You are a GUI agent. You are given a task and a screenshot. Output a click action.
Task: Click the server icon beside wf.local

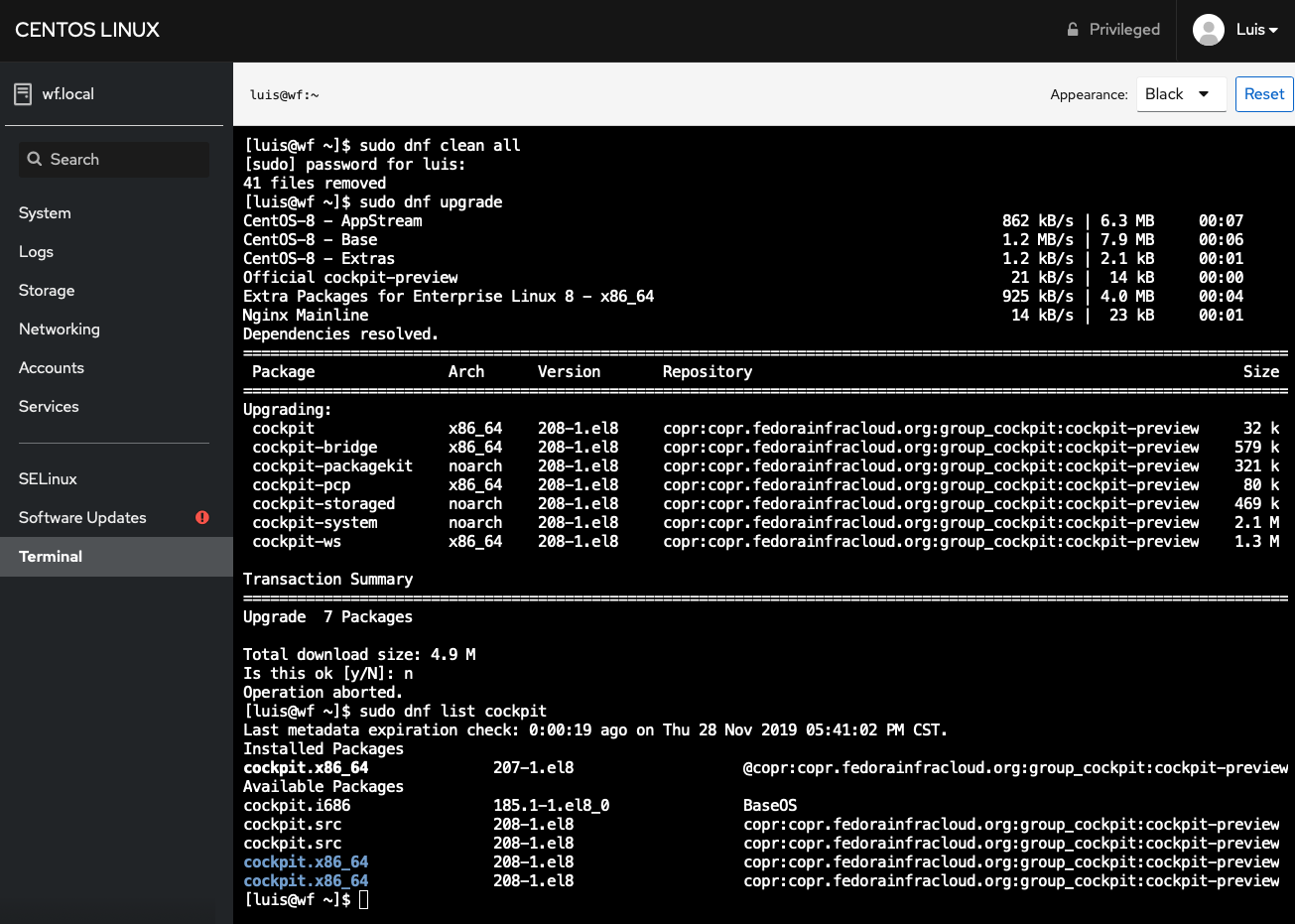pos(22,93)
